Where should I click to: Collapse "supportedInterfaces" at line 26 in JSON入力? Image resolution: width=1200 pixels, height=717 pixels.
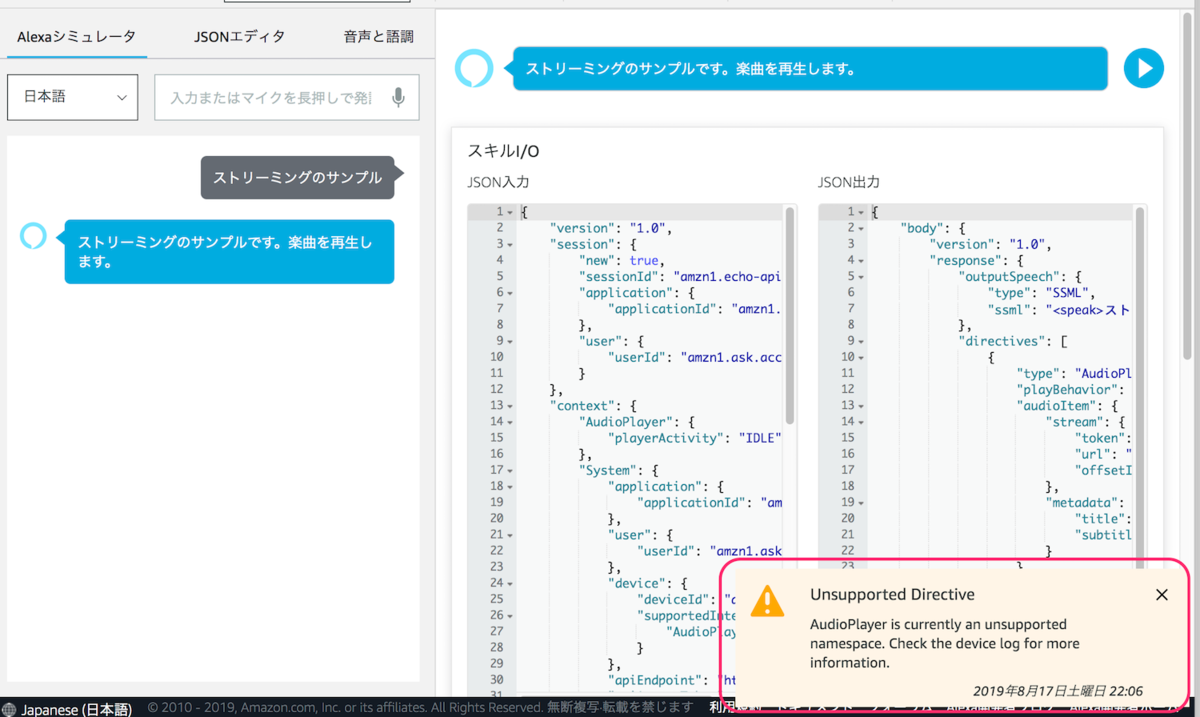tap(510, 615)
